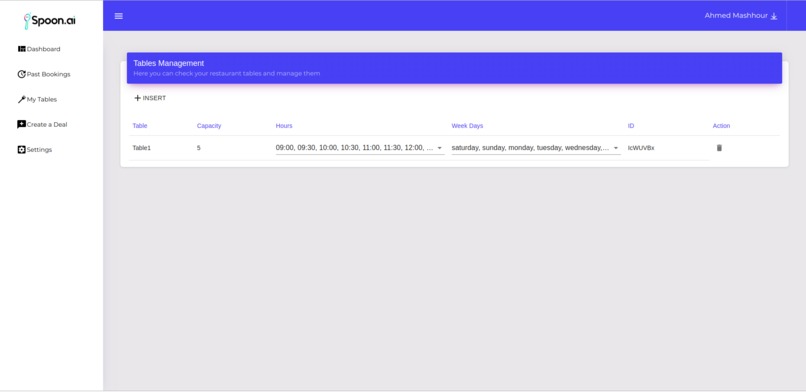Select the Table1 name cell
Viewport: 806px width, 392px height.
pyautogui.click(x=142, y=148)
